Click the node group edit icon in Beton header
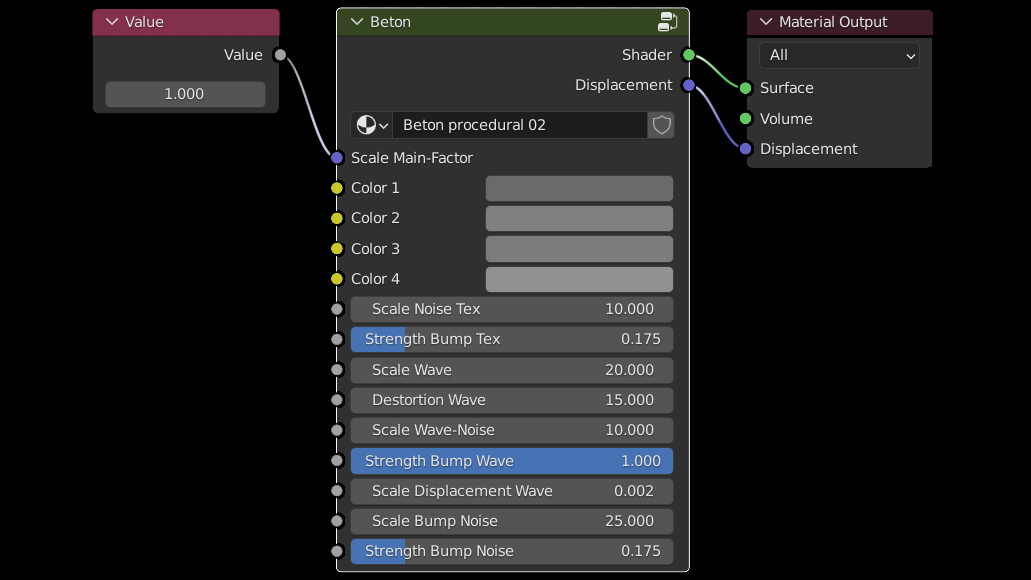This screenshot has height=580, width=1031. [x=668, y=22]
